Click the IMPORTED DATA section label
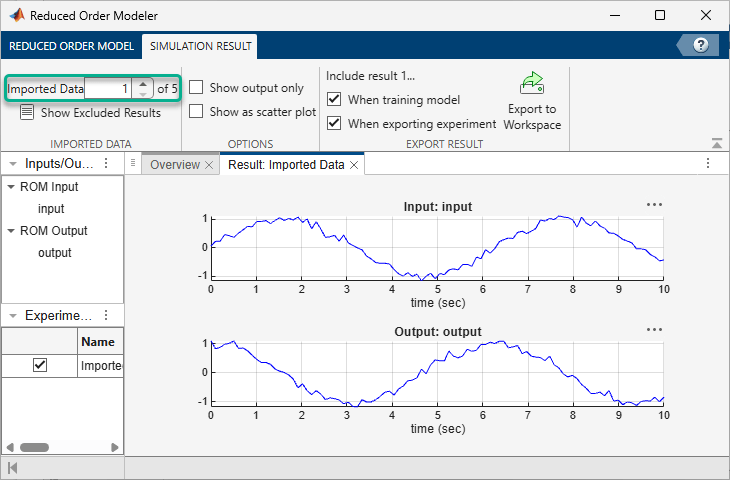Image resolution: width=730 pixels, height=480 pixels. (91, 144)
